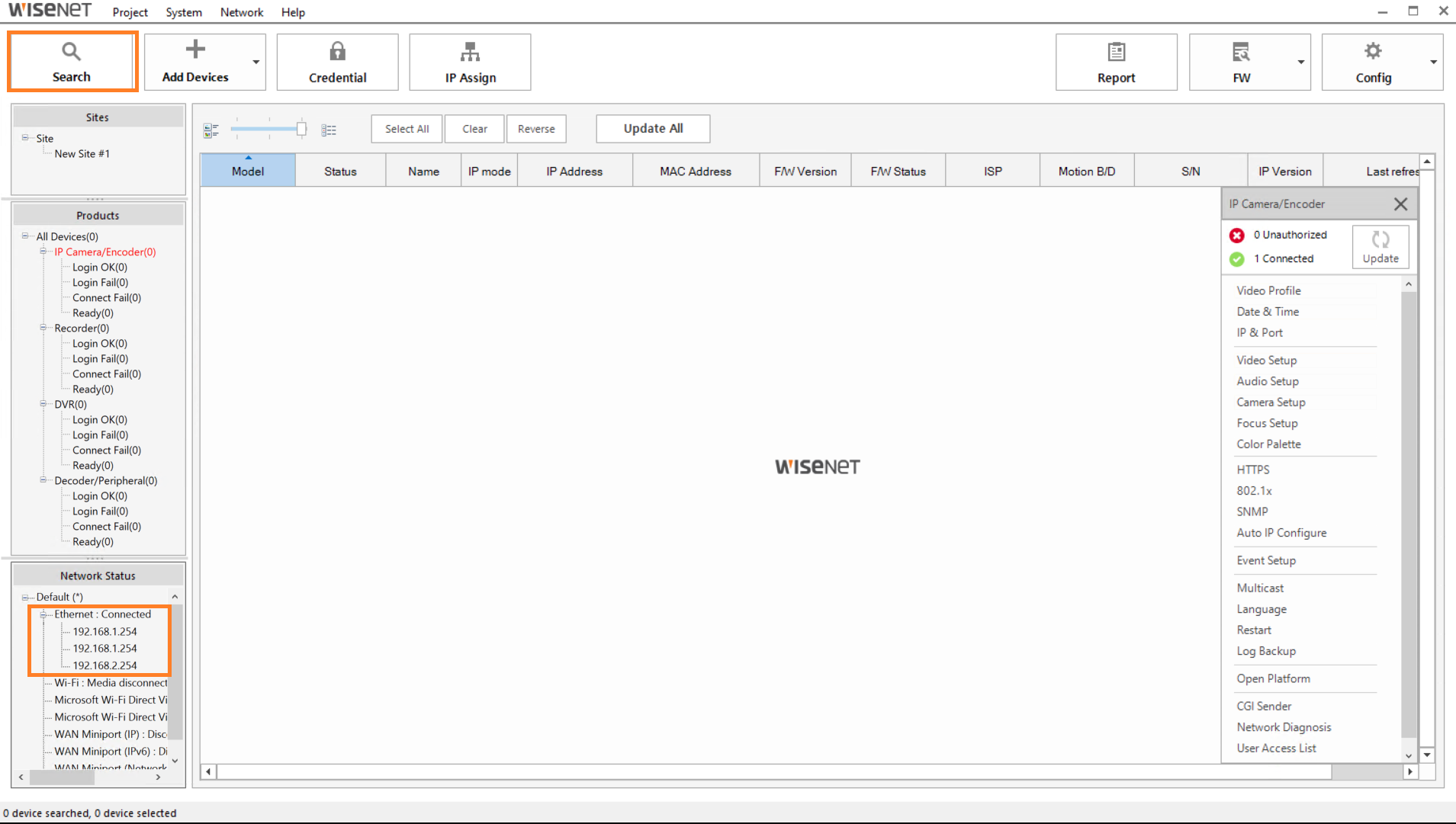The height and width of the screenshot is (824, 1456).
Task: Open the Project menu
Action: 130,12
